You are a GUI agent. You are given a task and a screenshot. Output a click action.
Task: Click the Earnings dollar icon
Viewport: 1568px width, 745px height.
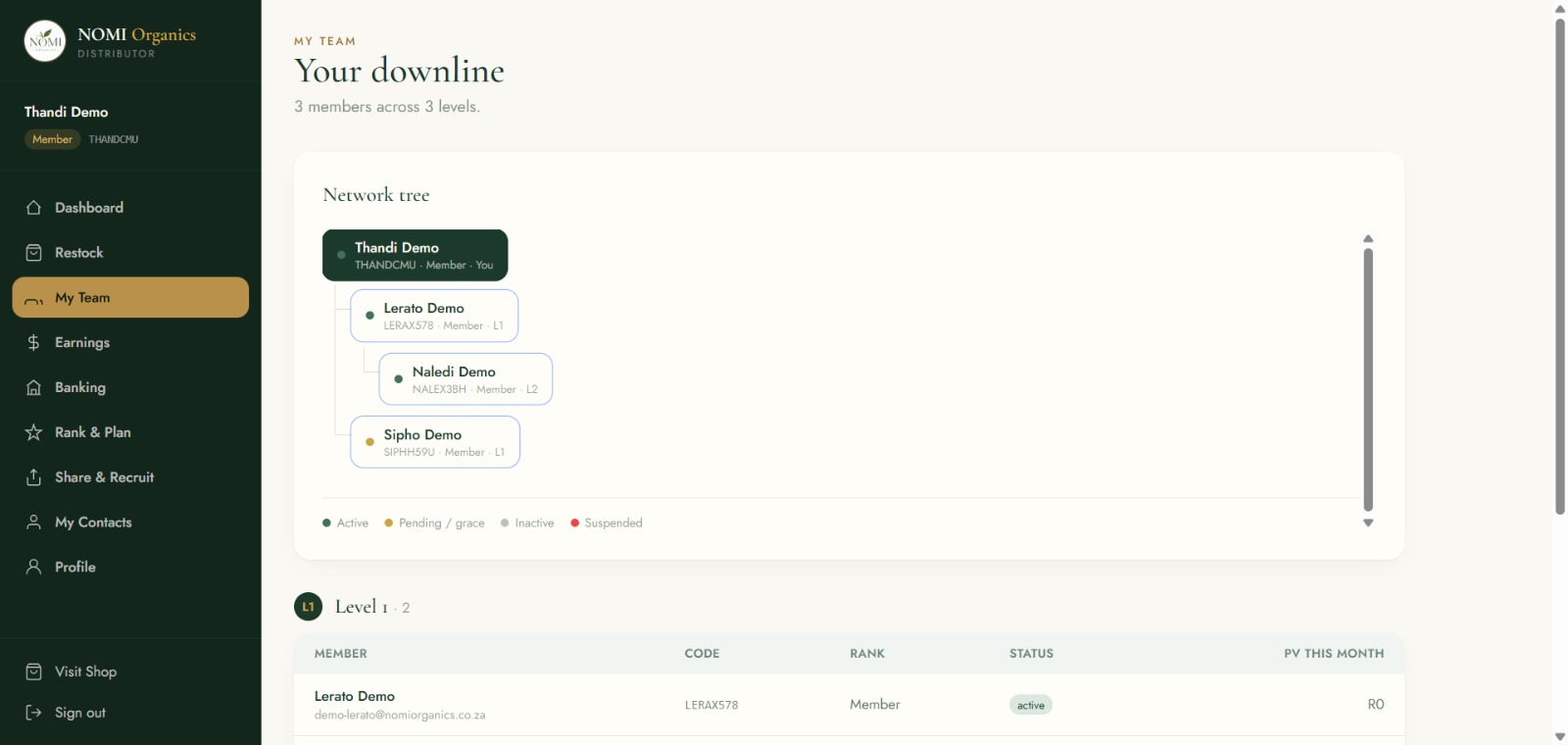click(33, 342)
